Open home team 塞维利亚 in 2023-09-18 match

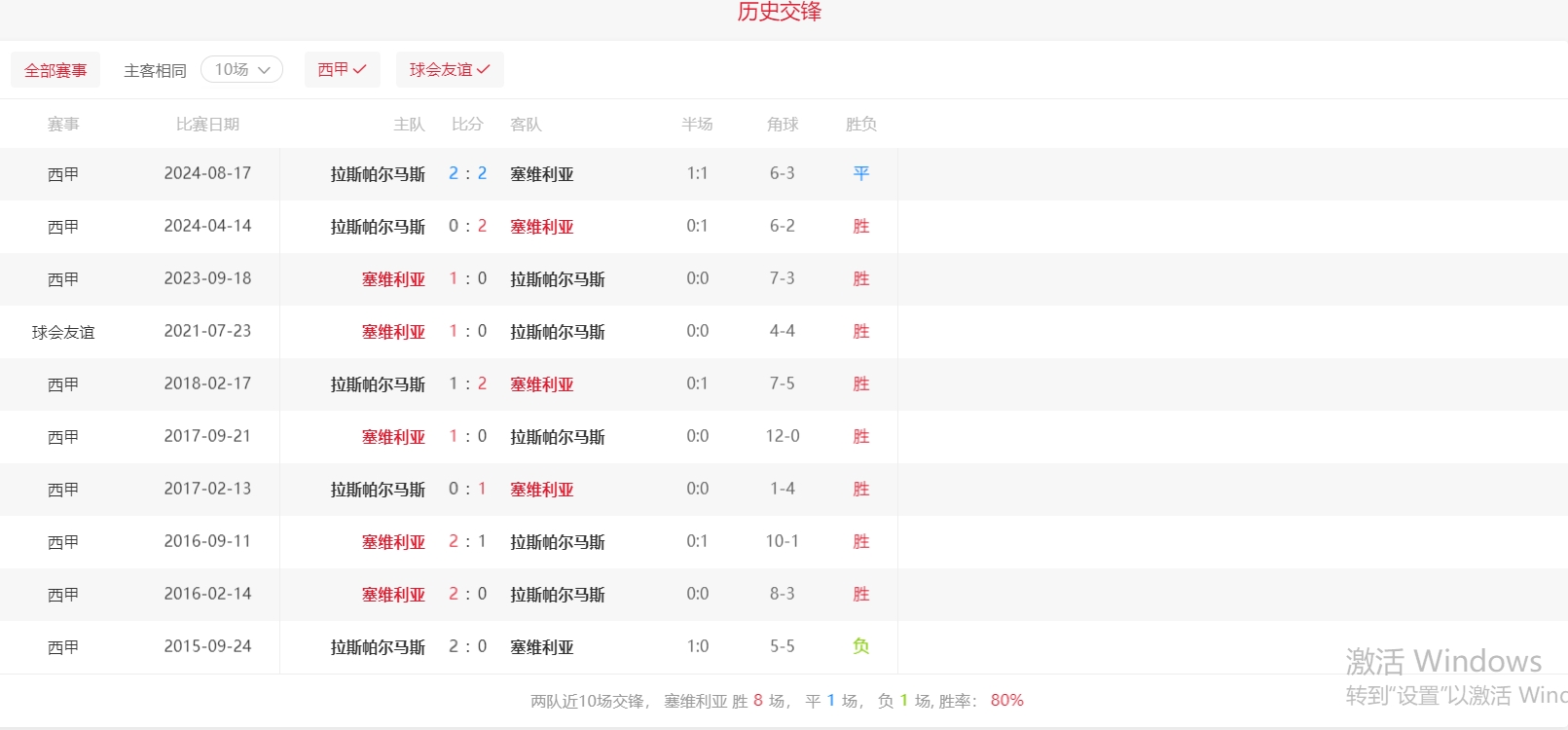tap(393, 279)
